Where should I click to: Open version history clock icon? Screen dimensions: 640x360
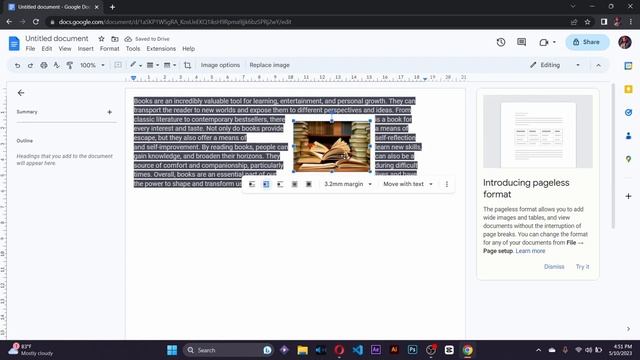(501, 42)
